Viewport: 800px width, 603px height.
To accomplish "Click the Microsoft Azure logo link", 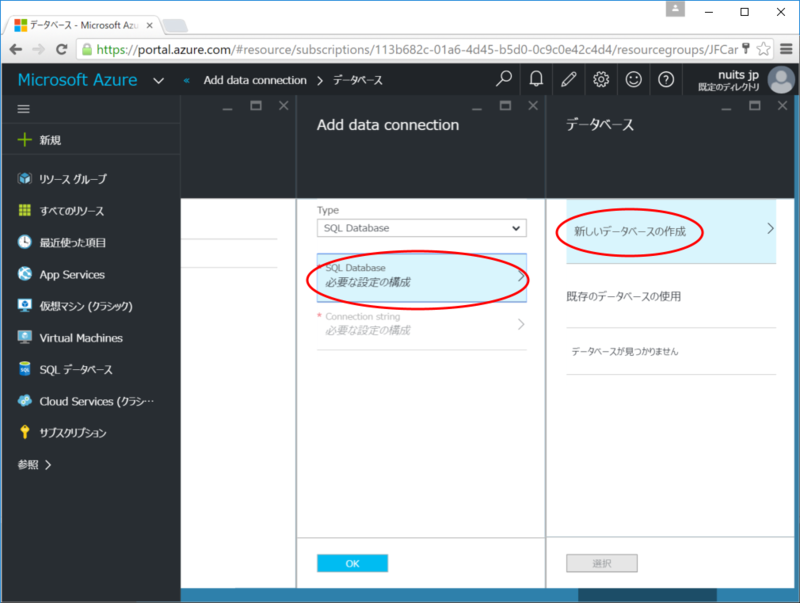I will (x=78, y=80).
